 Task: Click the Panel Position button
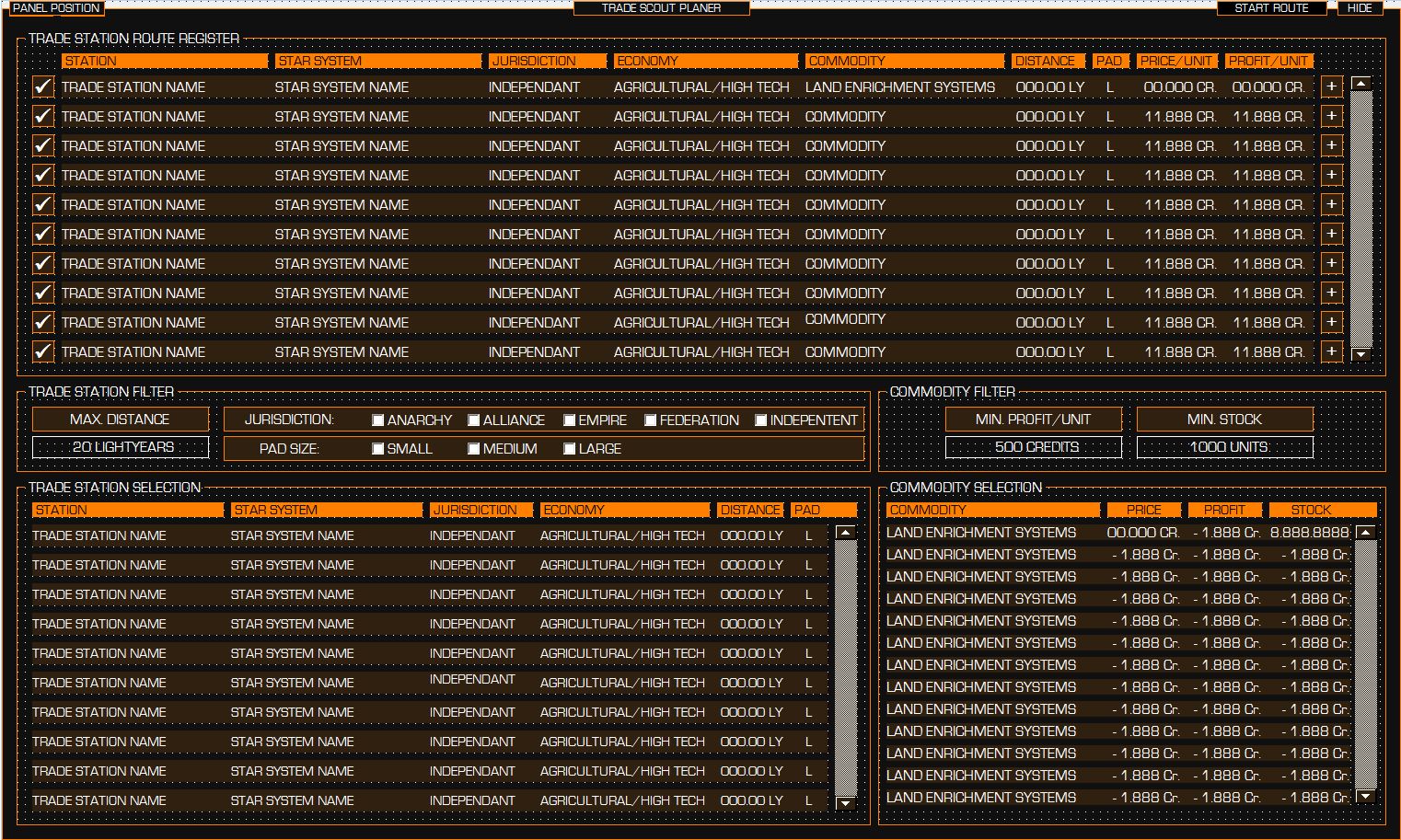point(55,8)
